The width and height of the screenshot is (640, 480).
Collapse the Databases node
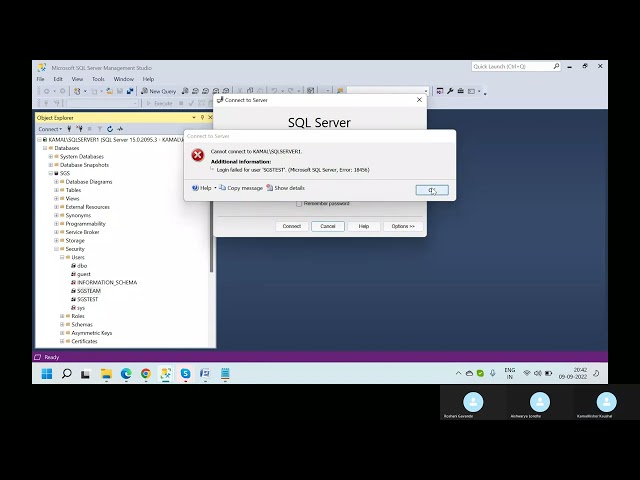tap(45, 148)
